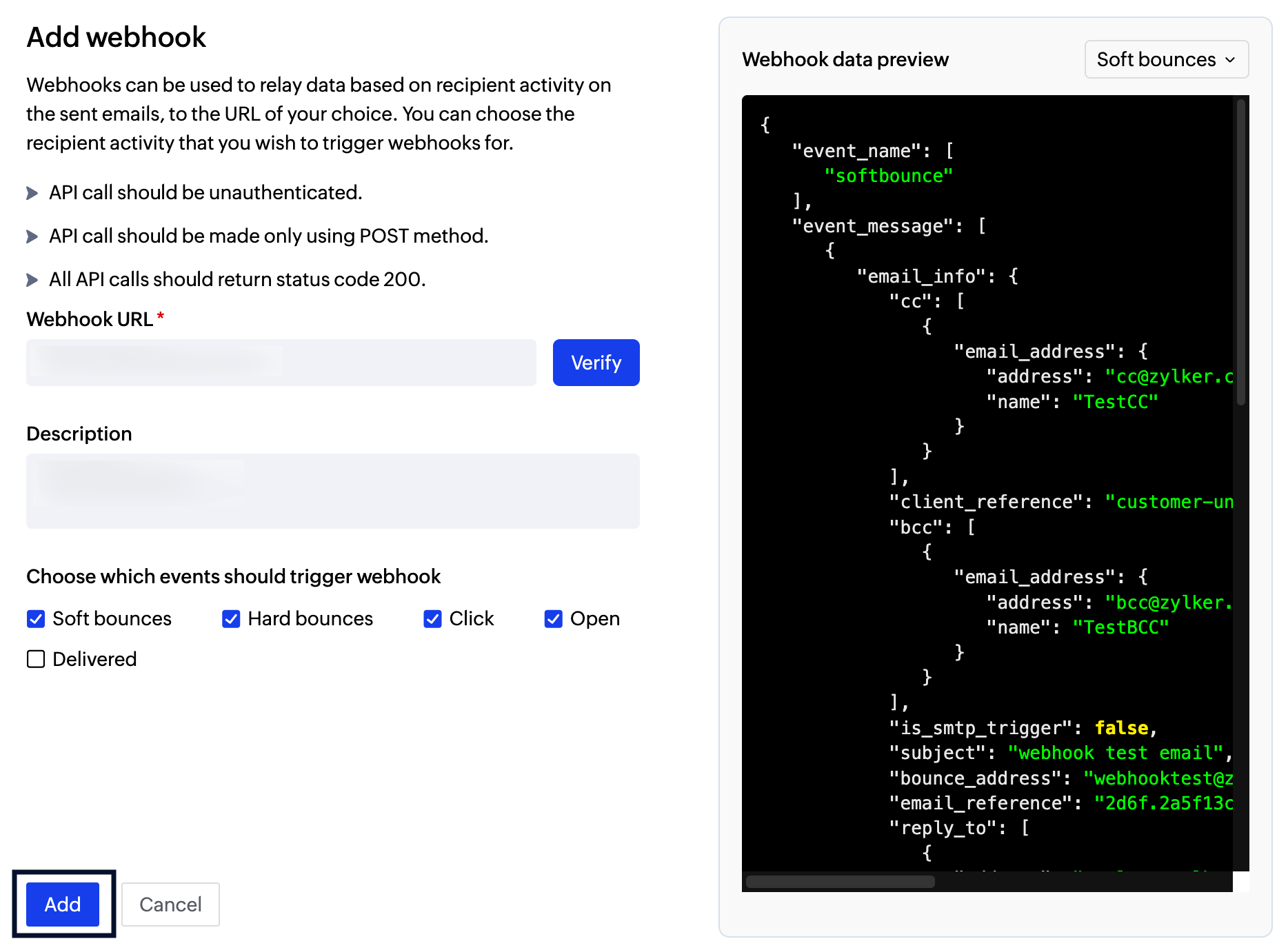Click the "TestCC" name value
Viewport: 1288px width, 950px height.
1115,402
